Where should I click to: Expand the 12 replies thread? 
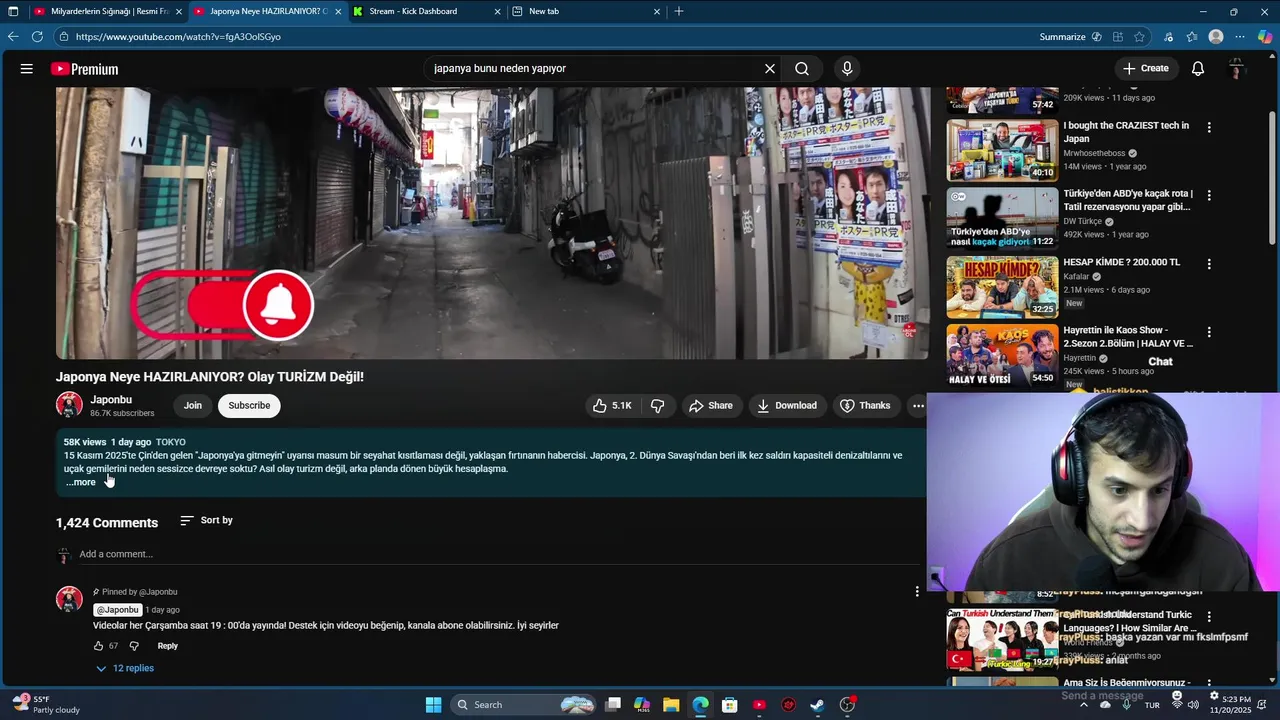click(125, 668)
